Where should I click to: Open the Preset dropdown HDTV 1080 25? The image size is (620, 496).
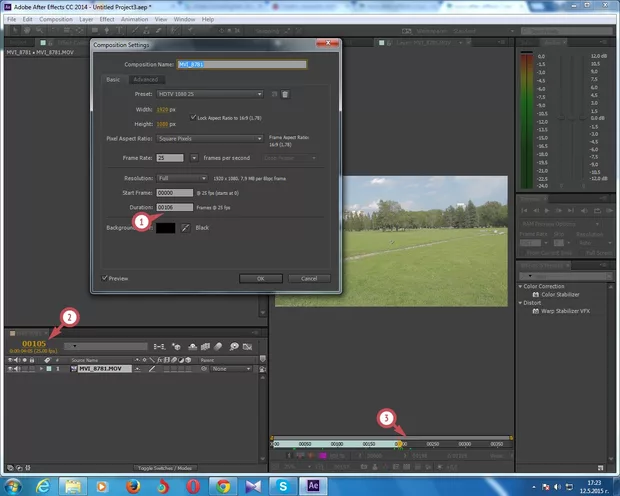point(210,94)
